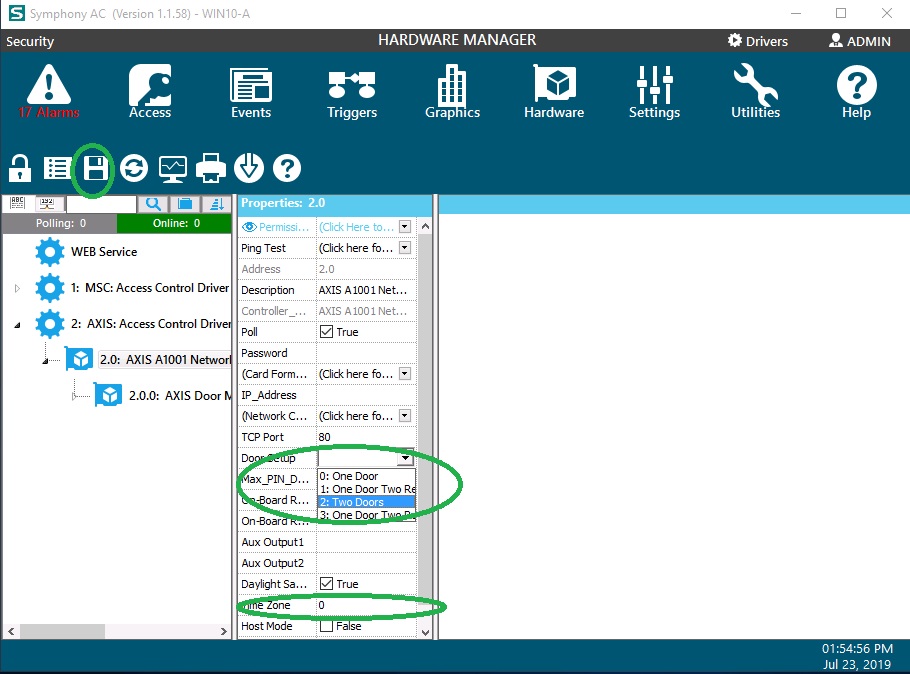Open the Hardware section

pyautogui.click(x=554, y=92)
